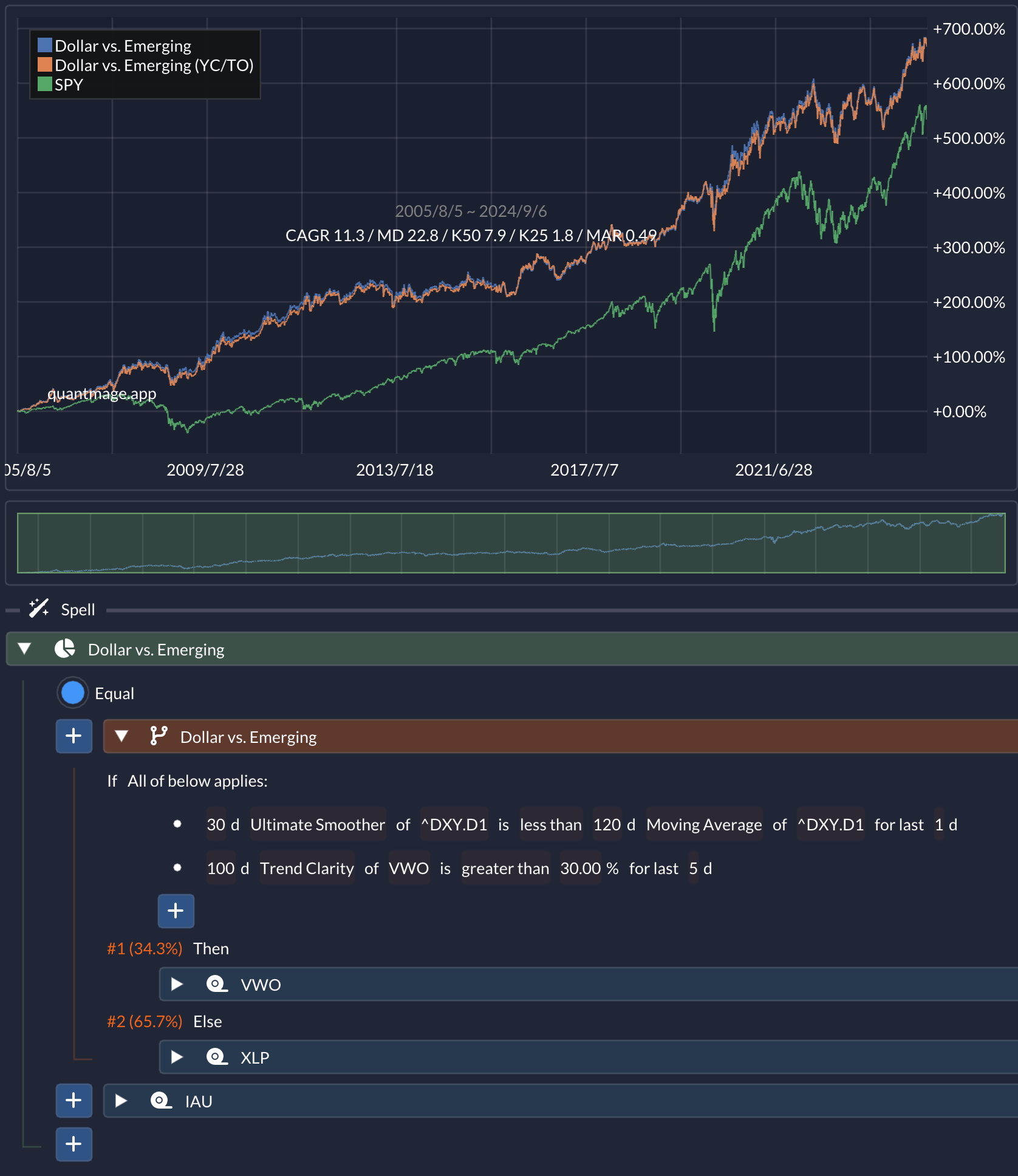Click the #2 (65.7%) Else branch label
1018x1176 pixels.
point(145,1021)
